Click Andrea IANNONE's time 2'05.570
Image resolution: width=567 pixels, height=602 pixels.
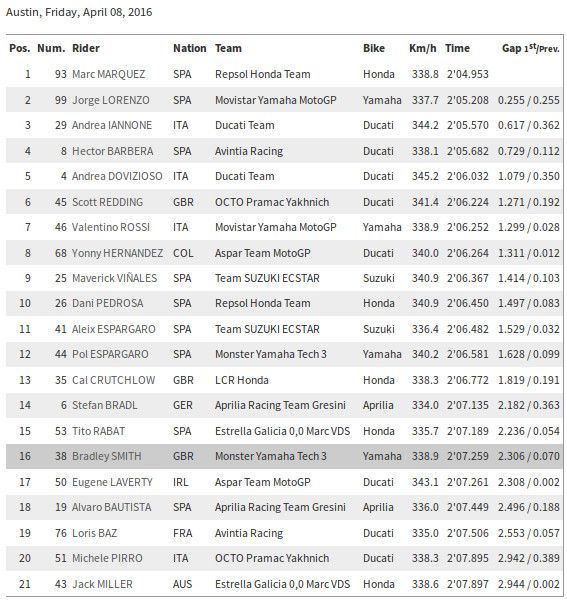point(468,125)
